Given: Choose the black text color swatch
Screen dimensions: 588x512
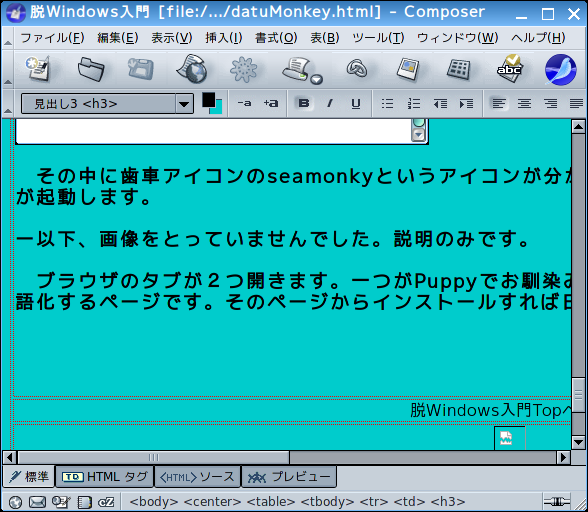Looking at the screenshot, I should pyautogui.click(x=208, y=100).
